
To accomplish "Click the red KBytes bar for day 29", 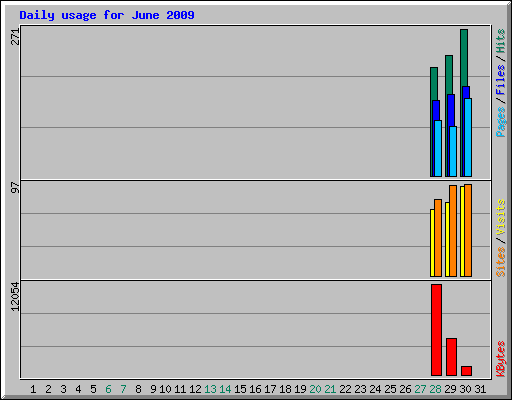I will point(451,357).
